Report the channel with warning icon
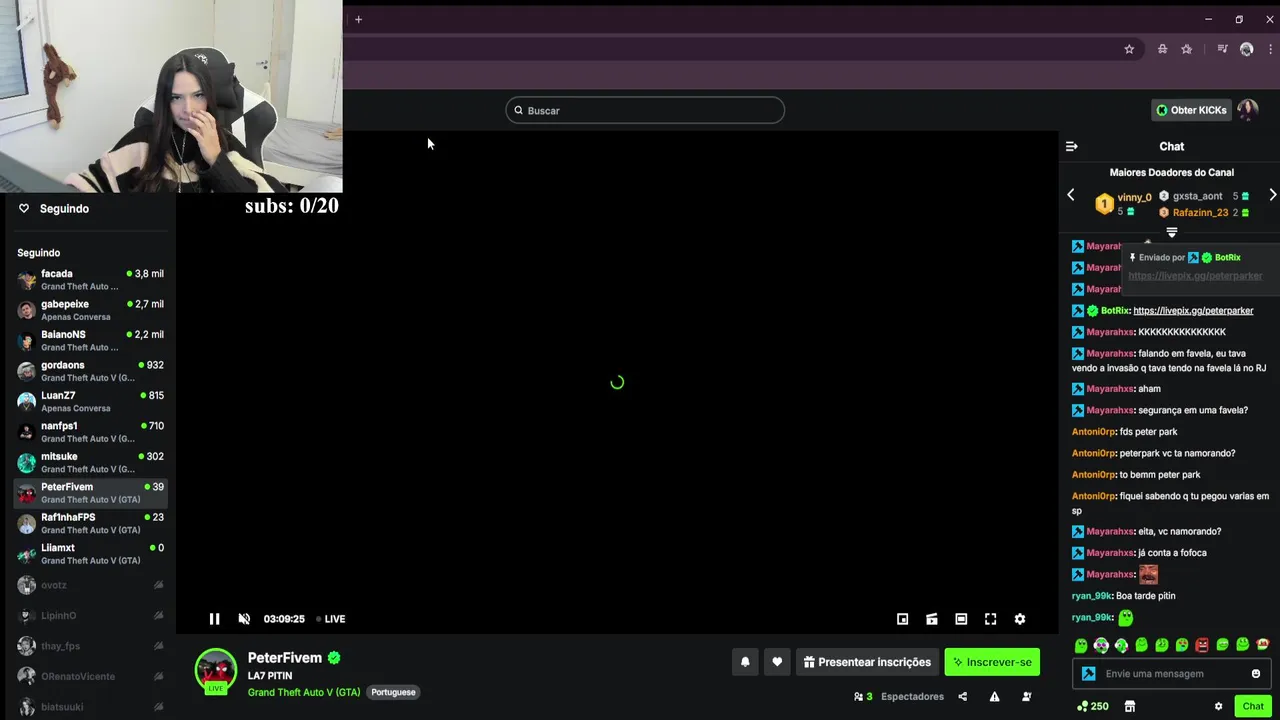Screen dimensions: 1280x720 click(994, 697)
